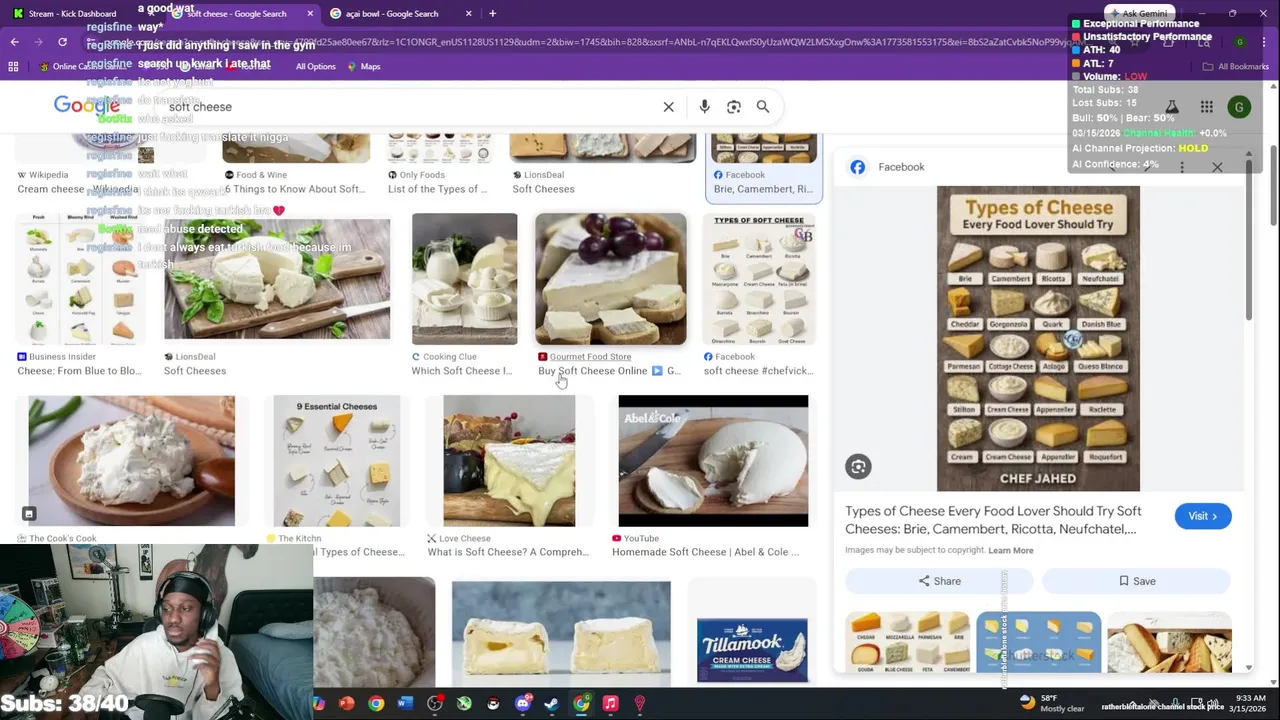Reload the page with the refresh icon
The height and width of the screenshot is (720, 1280).
point(62,42)
